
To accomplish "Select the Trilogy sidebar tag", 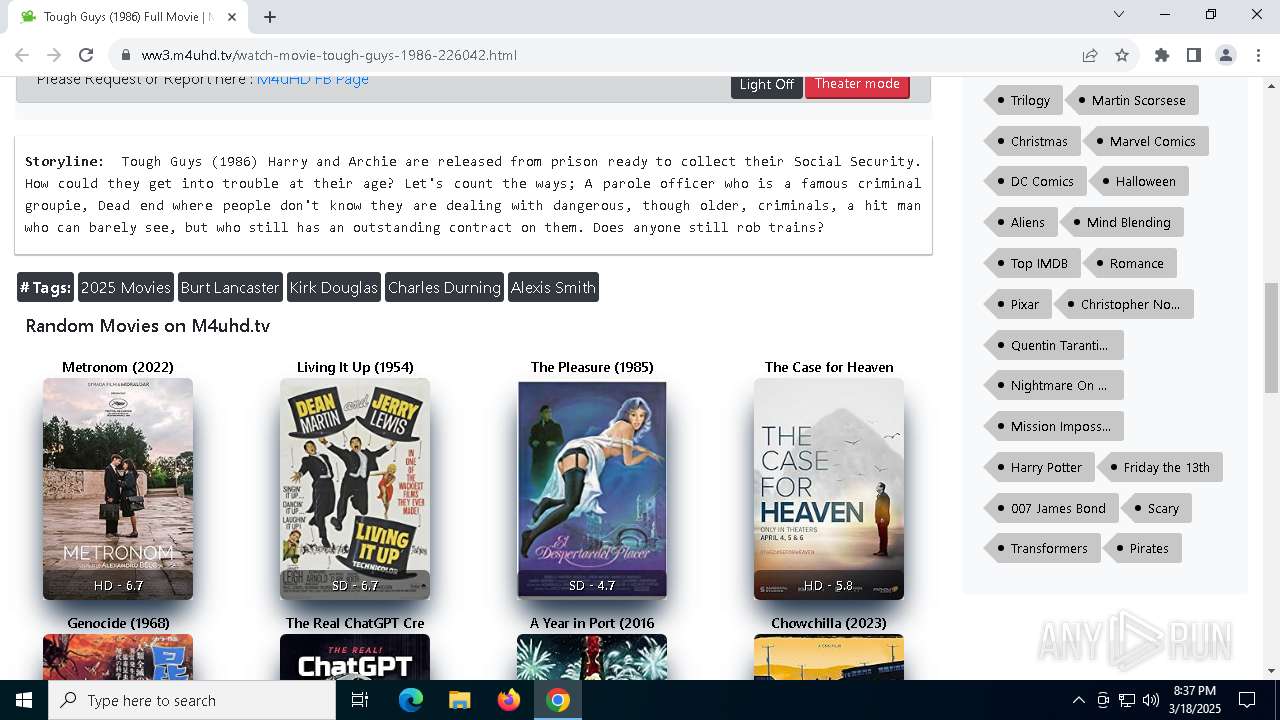I will 1023,100.
